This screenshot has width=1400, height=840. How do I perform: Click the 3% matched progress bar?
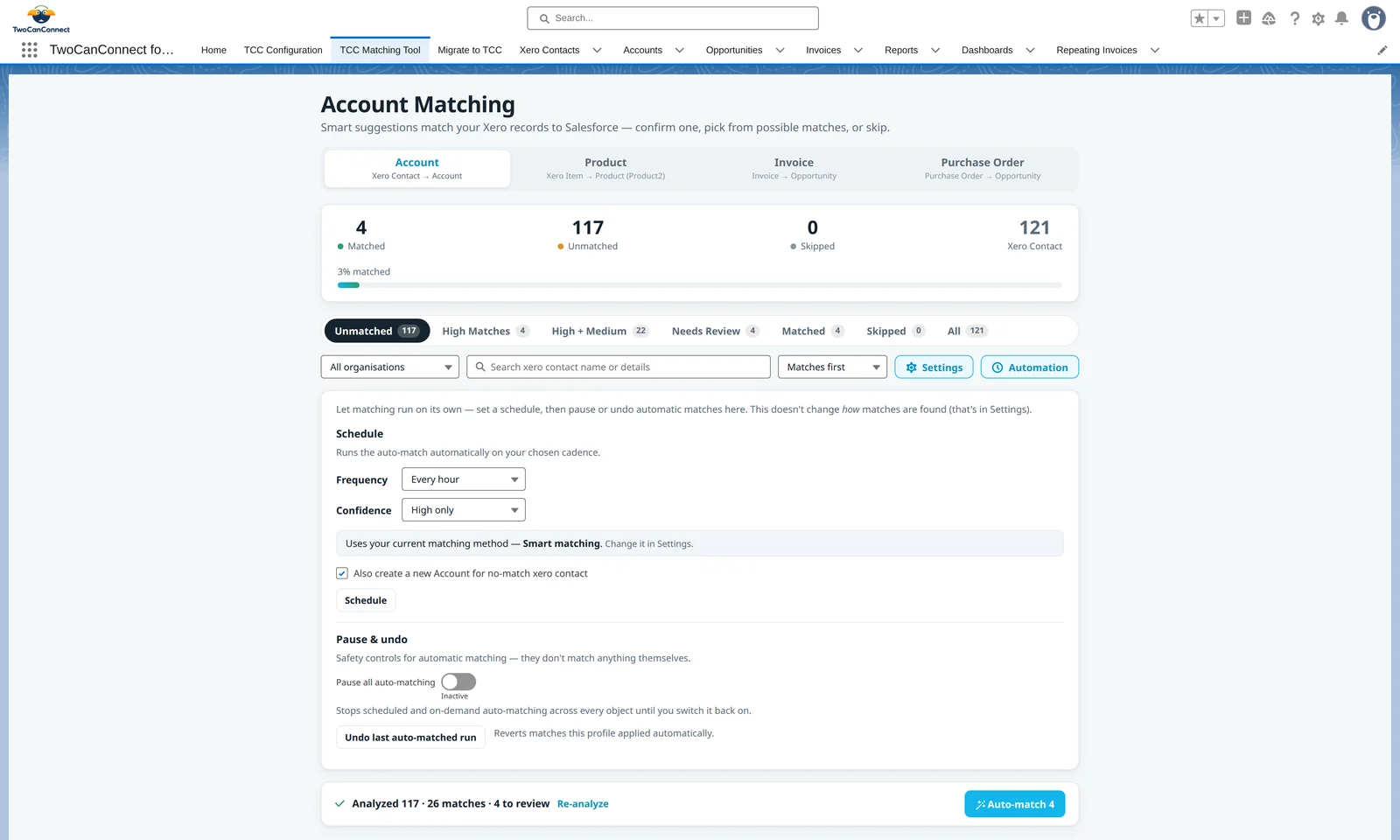coord(700,285)
